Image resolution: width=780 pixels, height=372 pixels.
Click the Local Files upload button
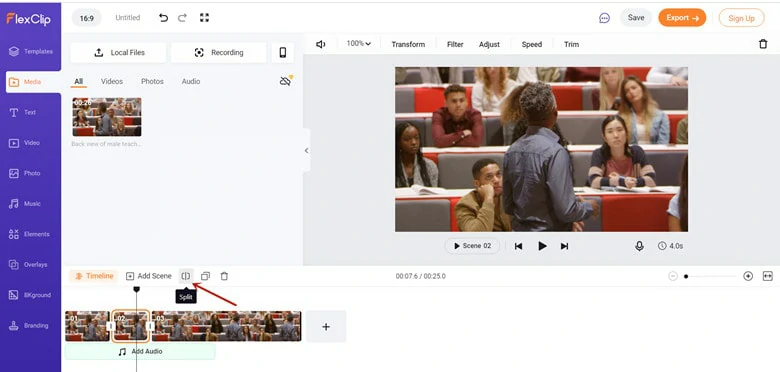tap(118, 53)
